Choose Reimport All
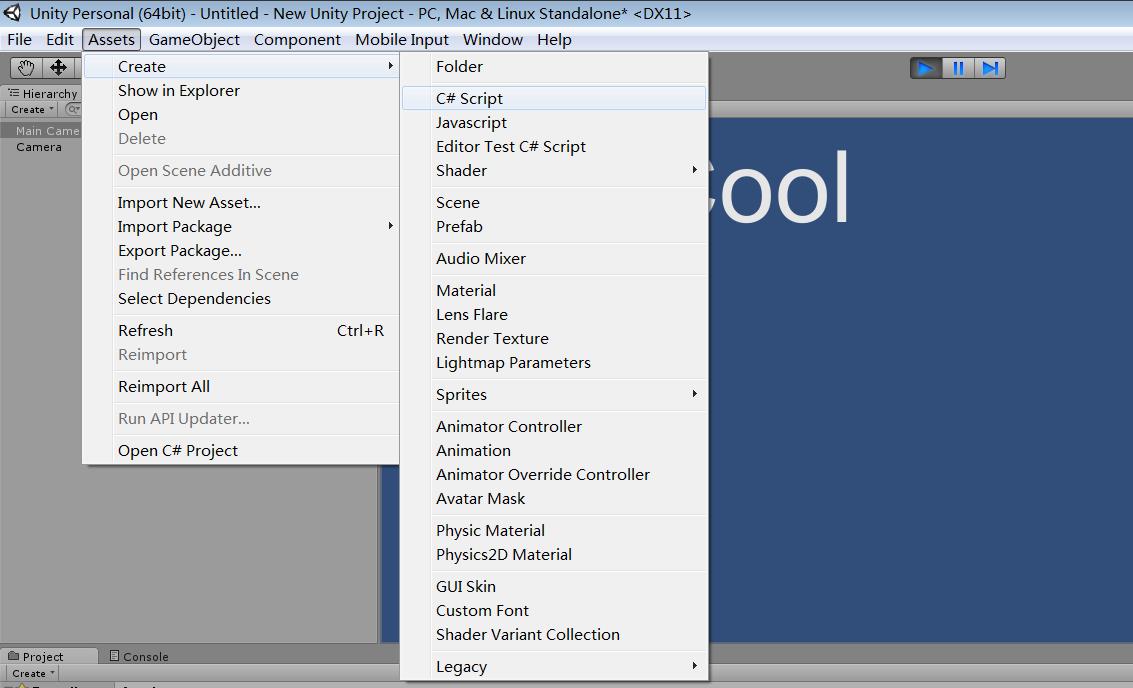Screen dimensions: 1133x688 pos(241,387)
